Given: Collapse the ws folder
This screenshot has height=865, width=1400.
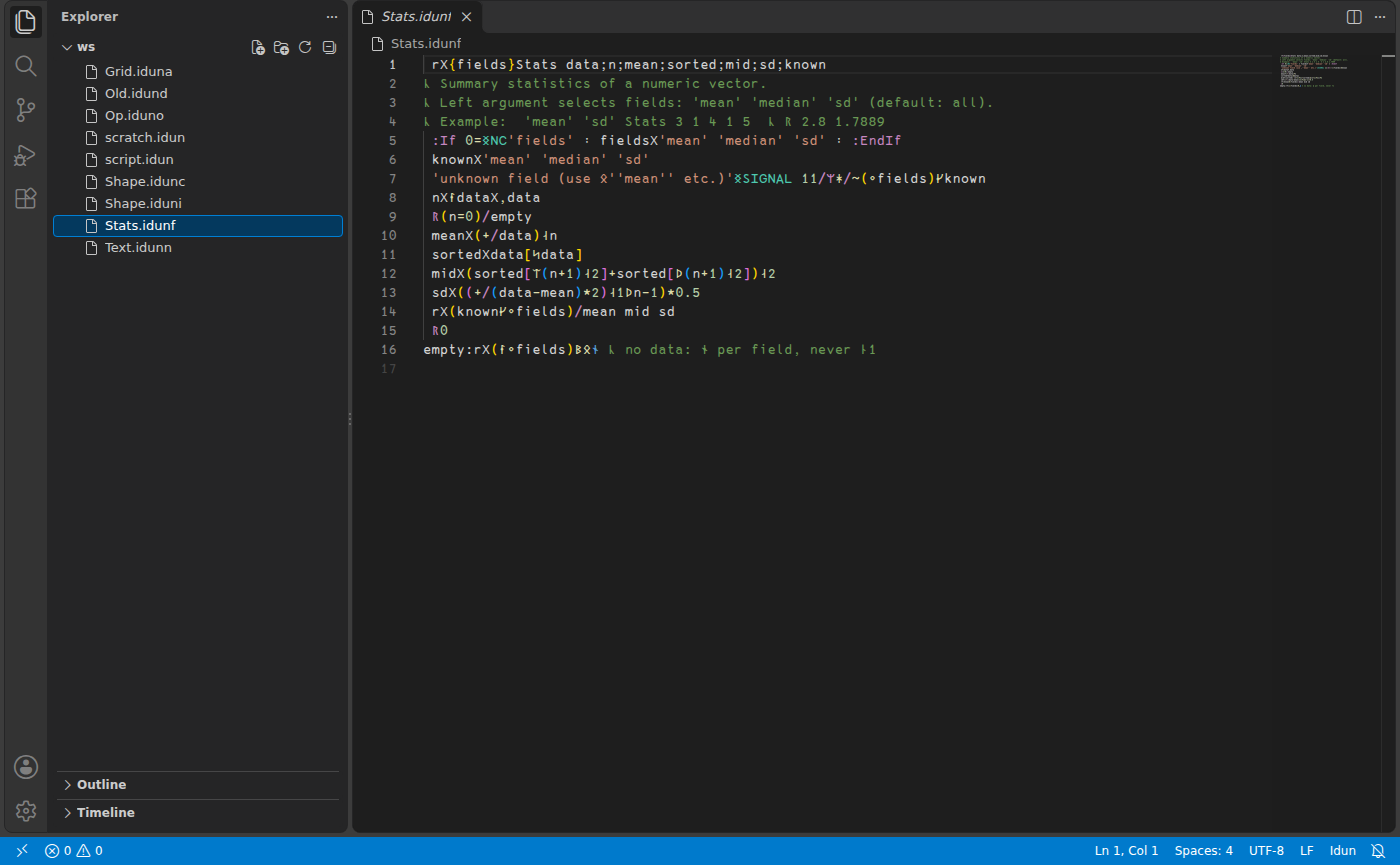Looking at the screenshot, I should click(x=67, y=47).
